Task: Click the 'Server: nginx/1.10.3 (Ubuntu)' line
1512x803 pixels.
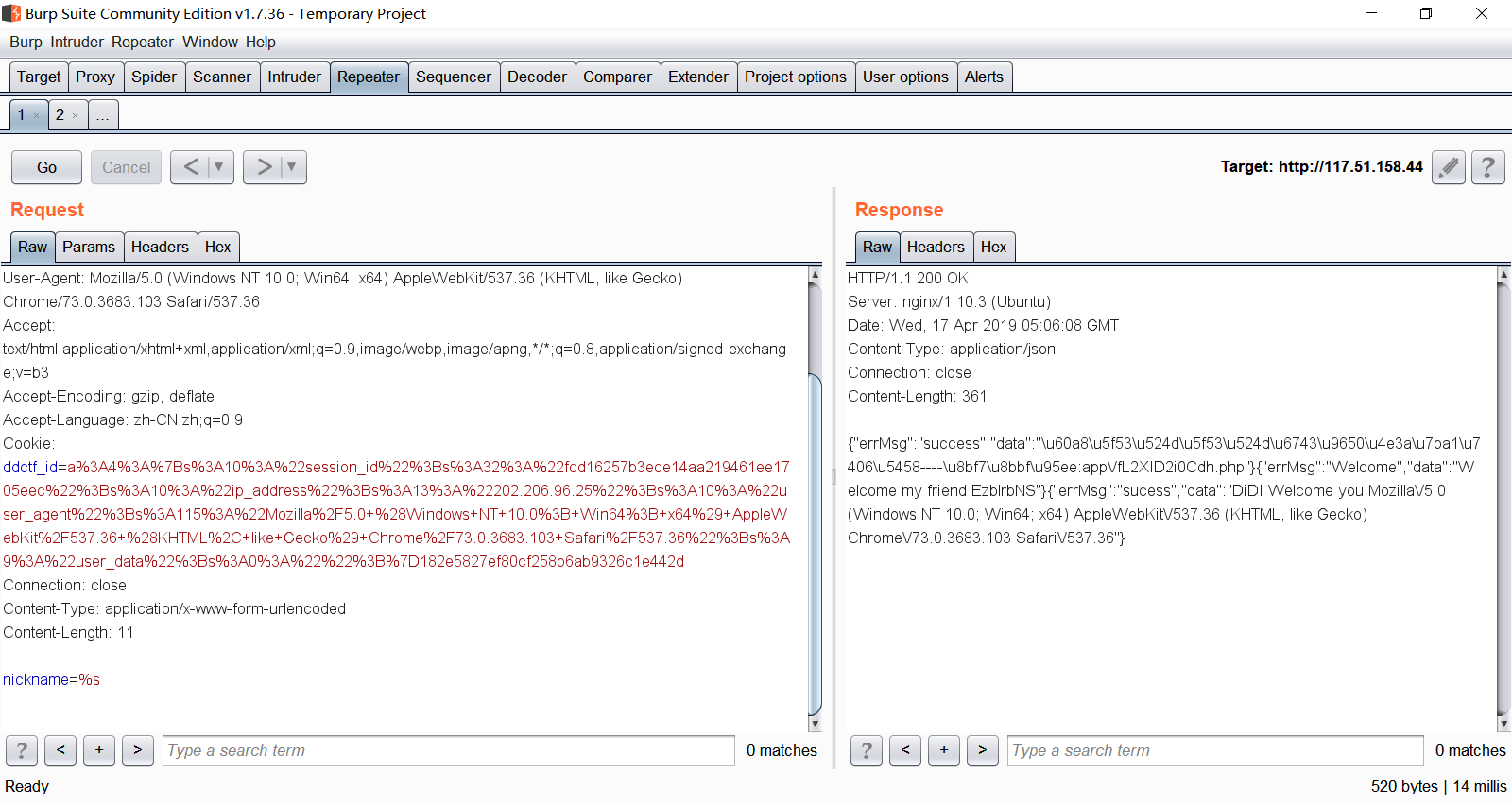Action: (949, 302)
